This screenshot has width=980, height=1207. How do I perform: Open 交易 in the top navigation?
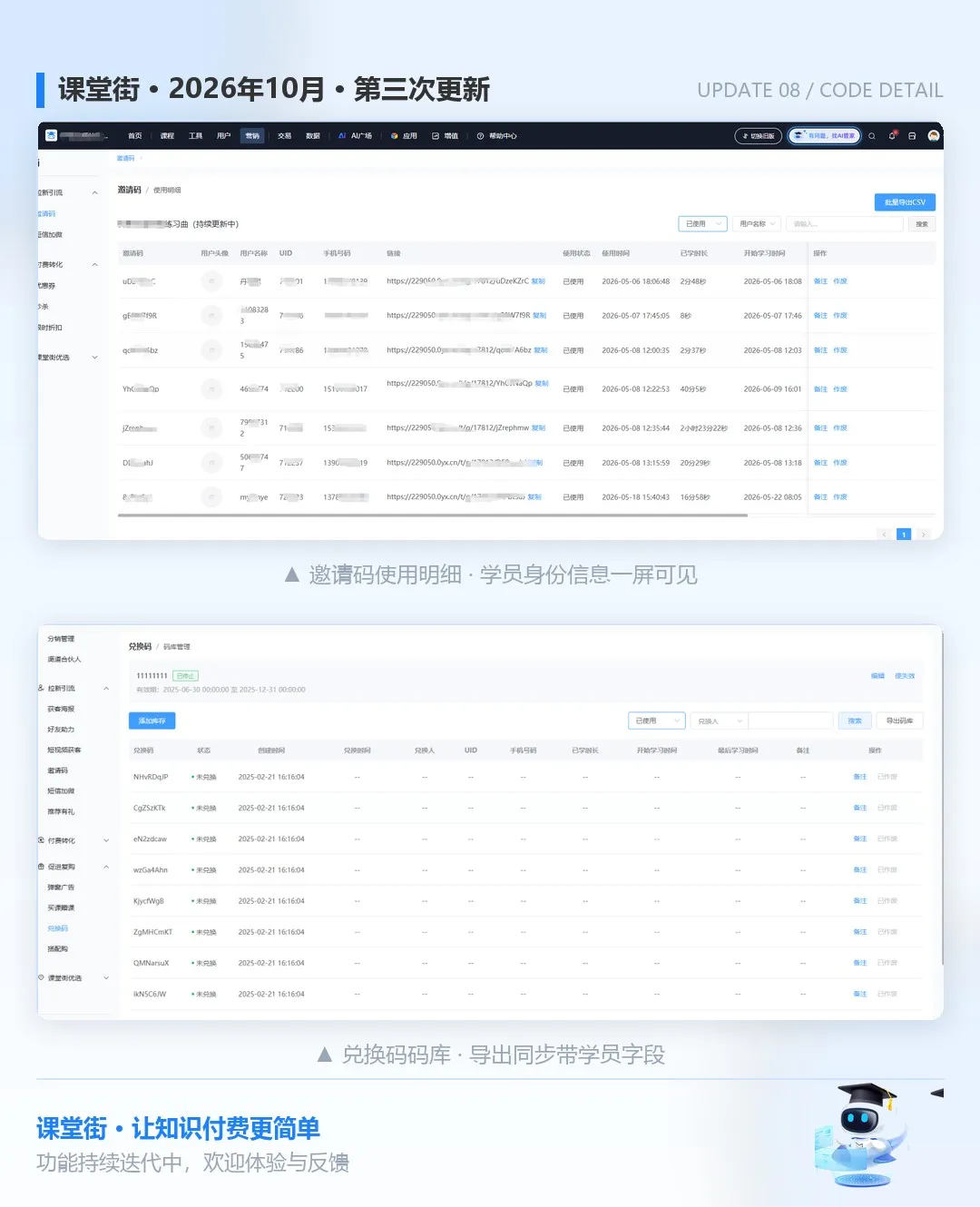(x=285, y=136)
